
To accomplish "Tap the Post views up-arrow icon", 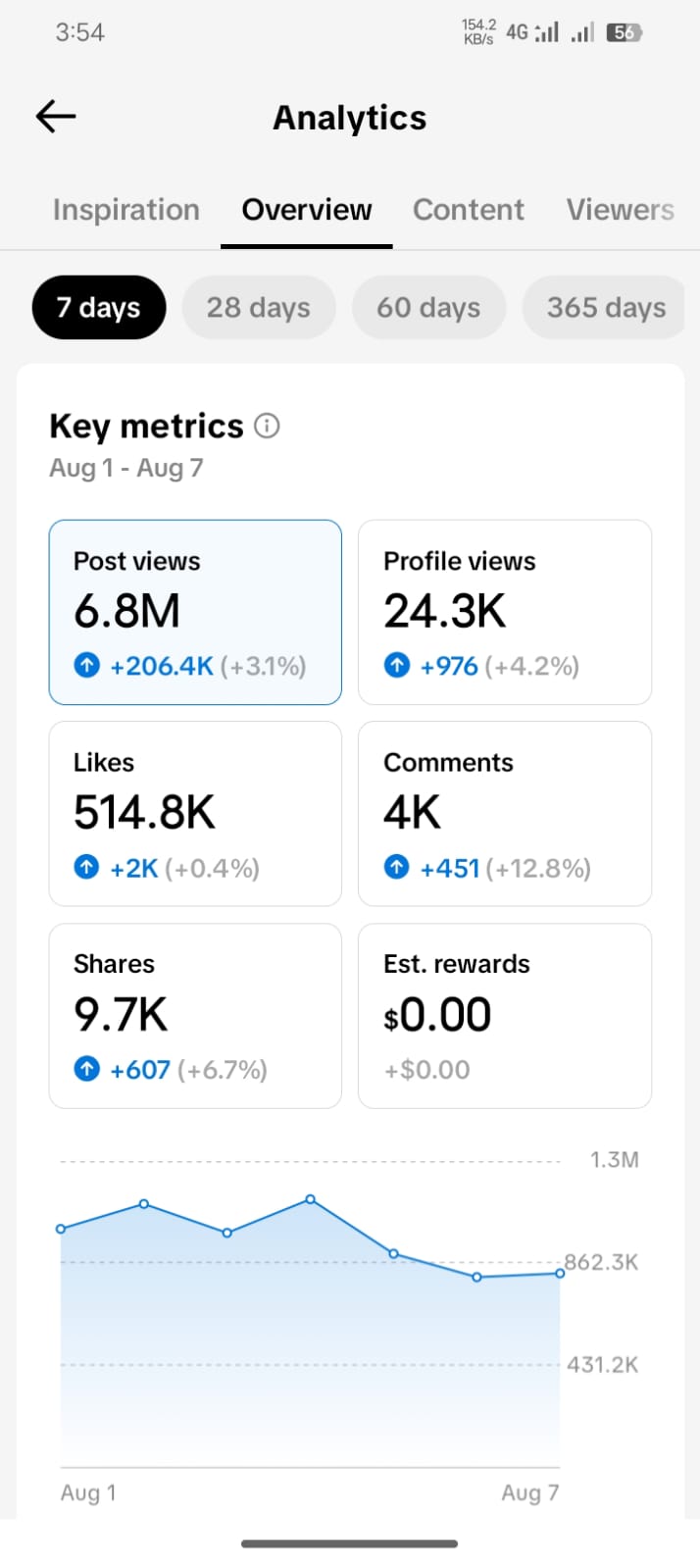I will coord(87,666).
